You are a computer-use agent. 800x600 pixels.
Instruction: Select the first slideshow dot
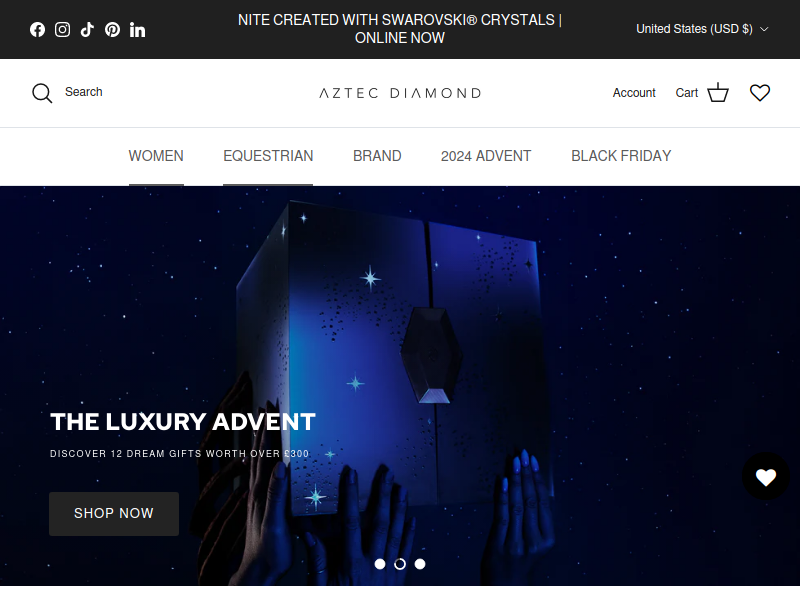pyautogui.click(x=380, y=564)
